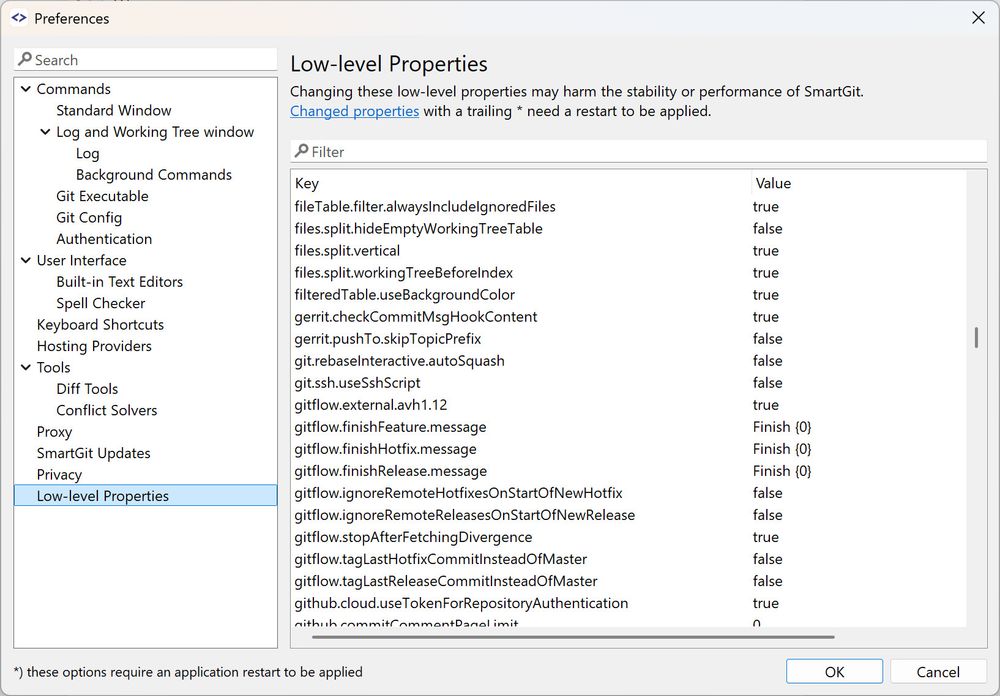
Task: Click value false of git.ssh.useSshScript
Action: (767, 383)
